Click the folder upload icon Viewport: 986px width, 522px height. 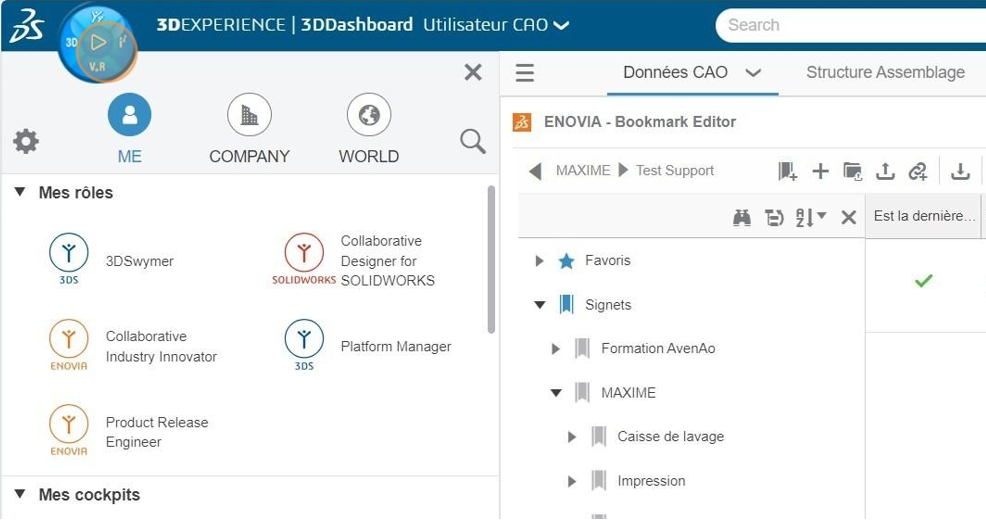[853, 171]
